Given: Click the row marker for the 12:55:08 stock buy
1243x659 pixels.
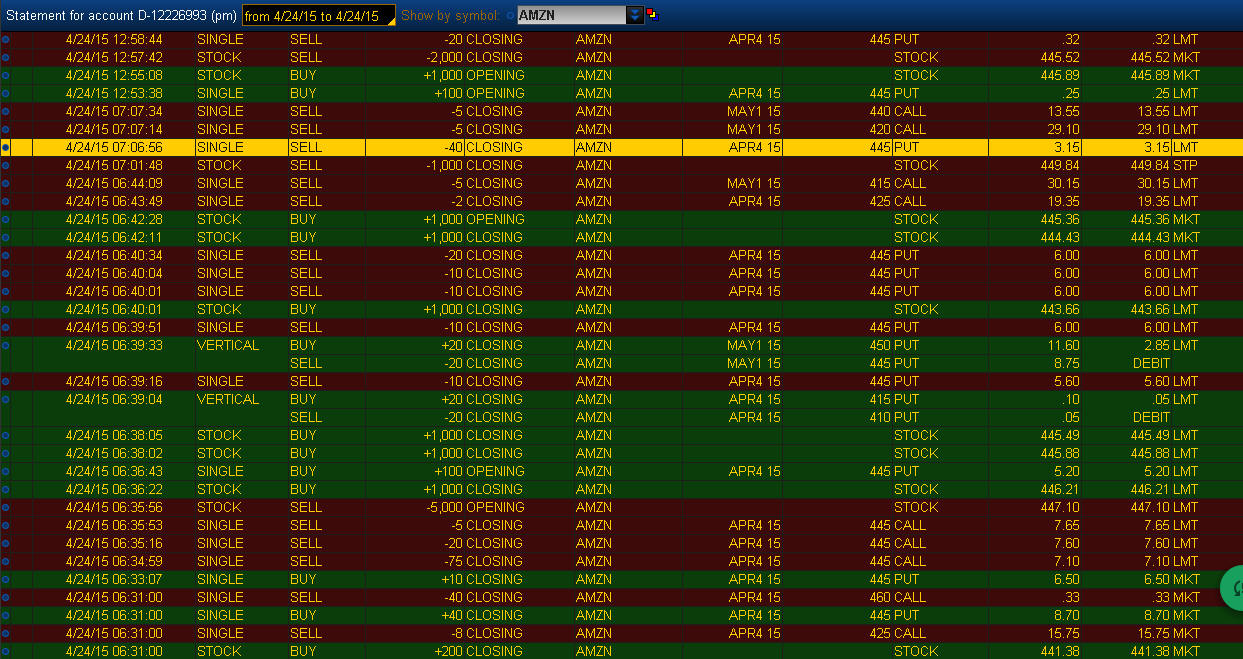Looking at the screenshot, I should pos(5,76).
